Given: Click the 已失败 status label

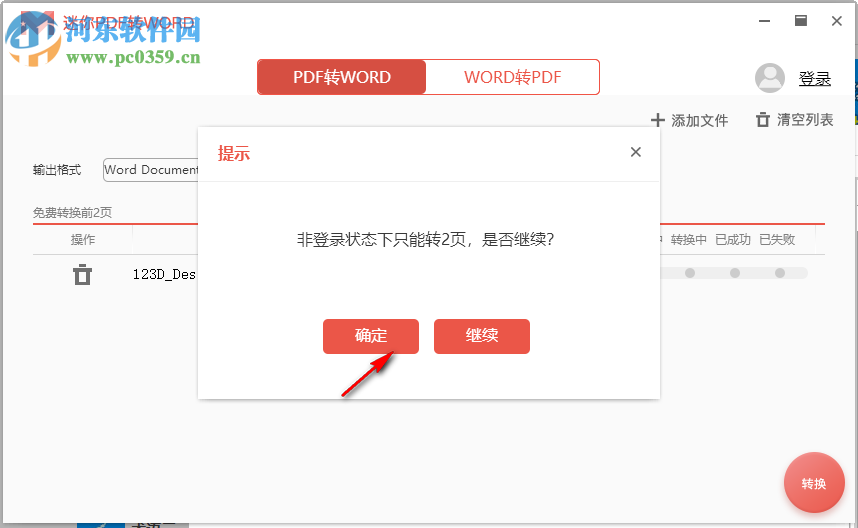Looking at the screenshot, I should [777, 240].
